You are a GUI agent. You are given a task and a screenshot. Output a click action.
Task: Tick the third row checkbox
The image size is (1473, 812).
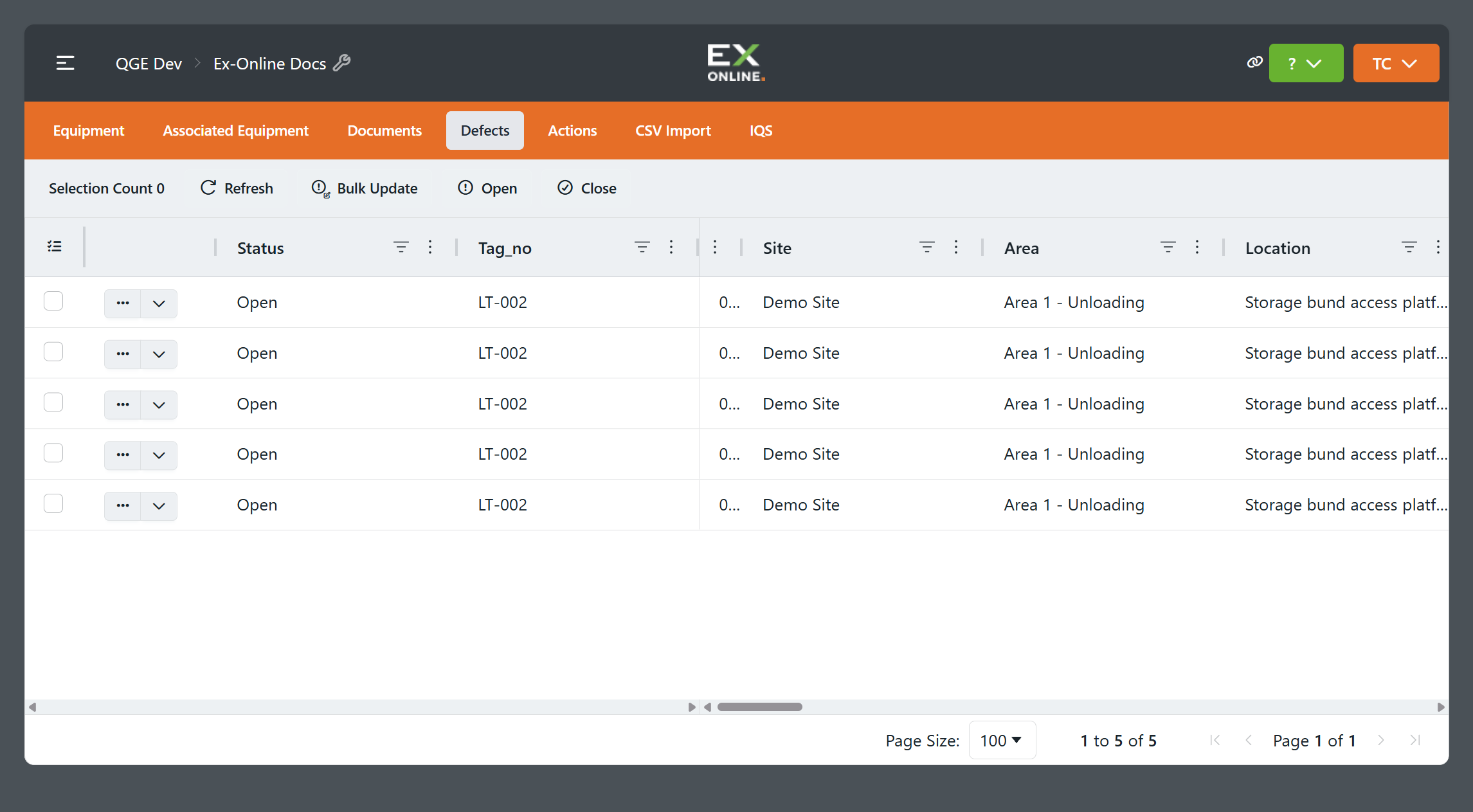pos(53,402)
